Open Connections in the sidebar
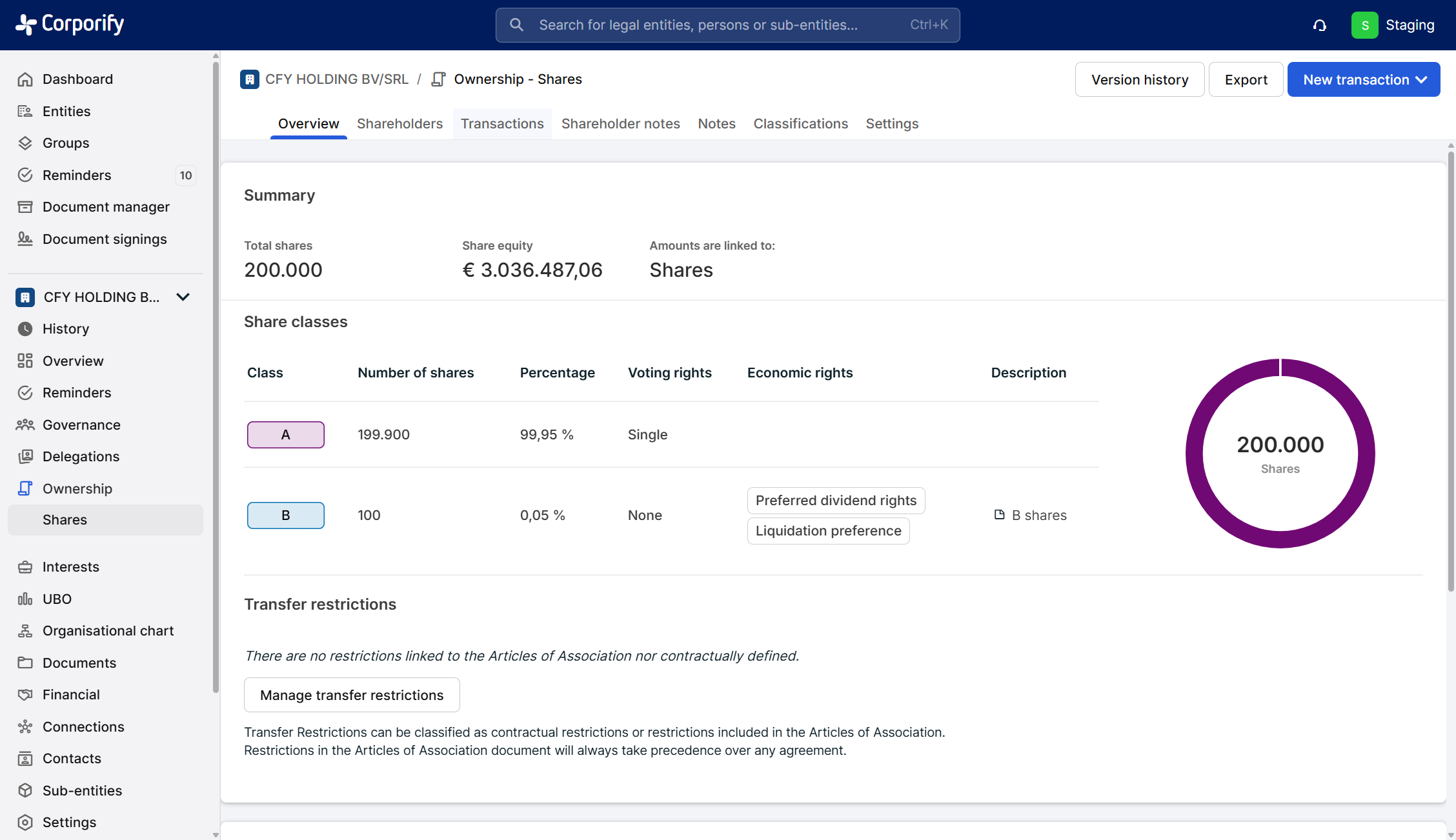Viewport: 1456px width, 840px height. 83,726
